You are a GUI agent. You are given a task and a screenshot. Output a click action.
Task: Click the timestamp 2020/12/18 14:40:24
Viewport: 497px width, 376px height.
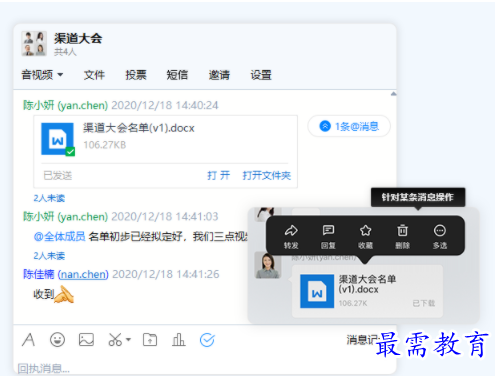[x=165, y=105]
